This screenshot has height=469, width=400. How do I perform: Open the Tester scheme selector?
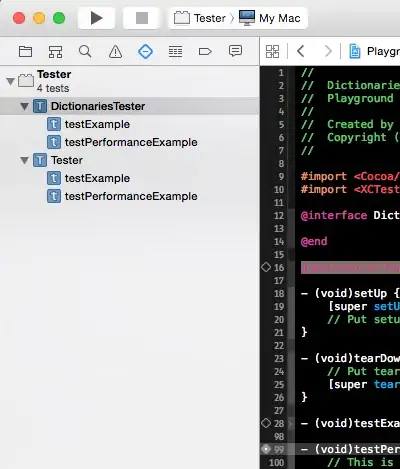click(200, 18)
